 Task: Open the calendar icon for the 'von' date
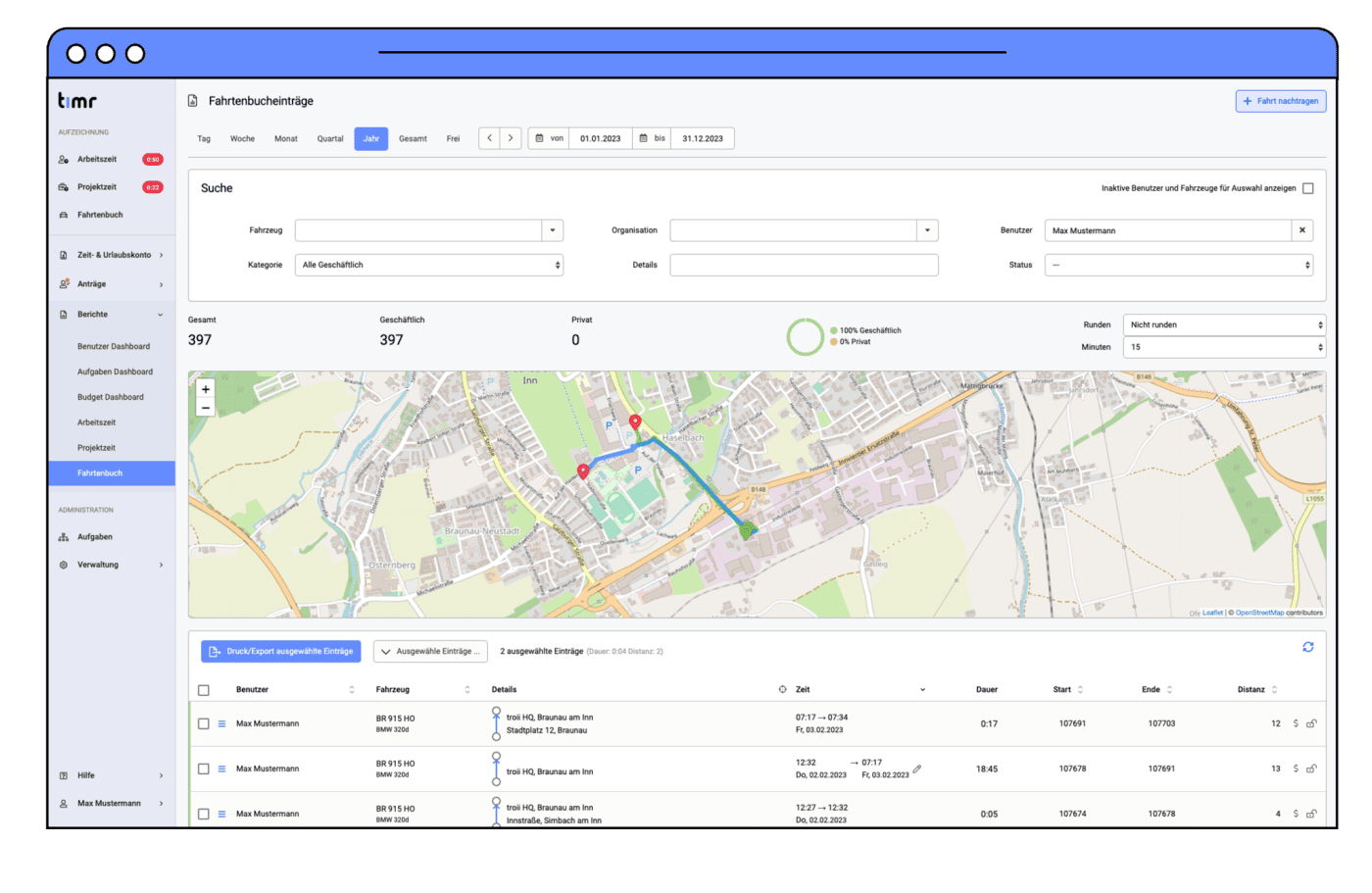(x=539, y=138)
